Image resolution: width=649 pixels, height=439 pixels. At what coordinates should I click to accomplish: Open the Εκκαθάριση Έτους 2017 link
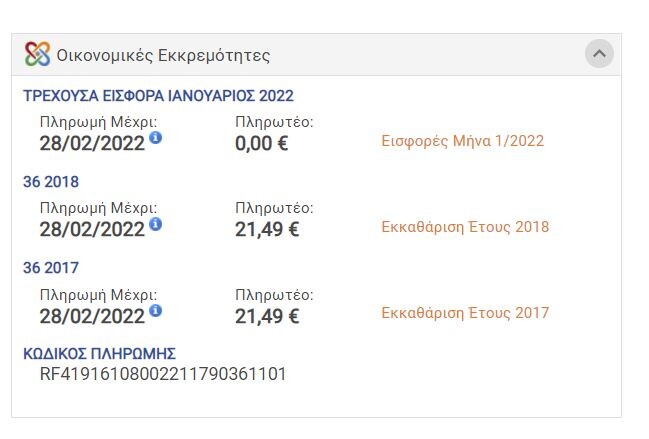point(465,313)
